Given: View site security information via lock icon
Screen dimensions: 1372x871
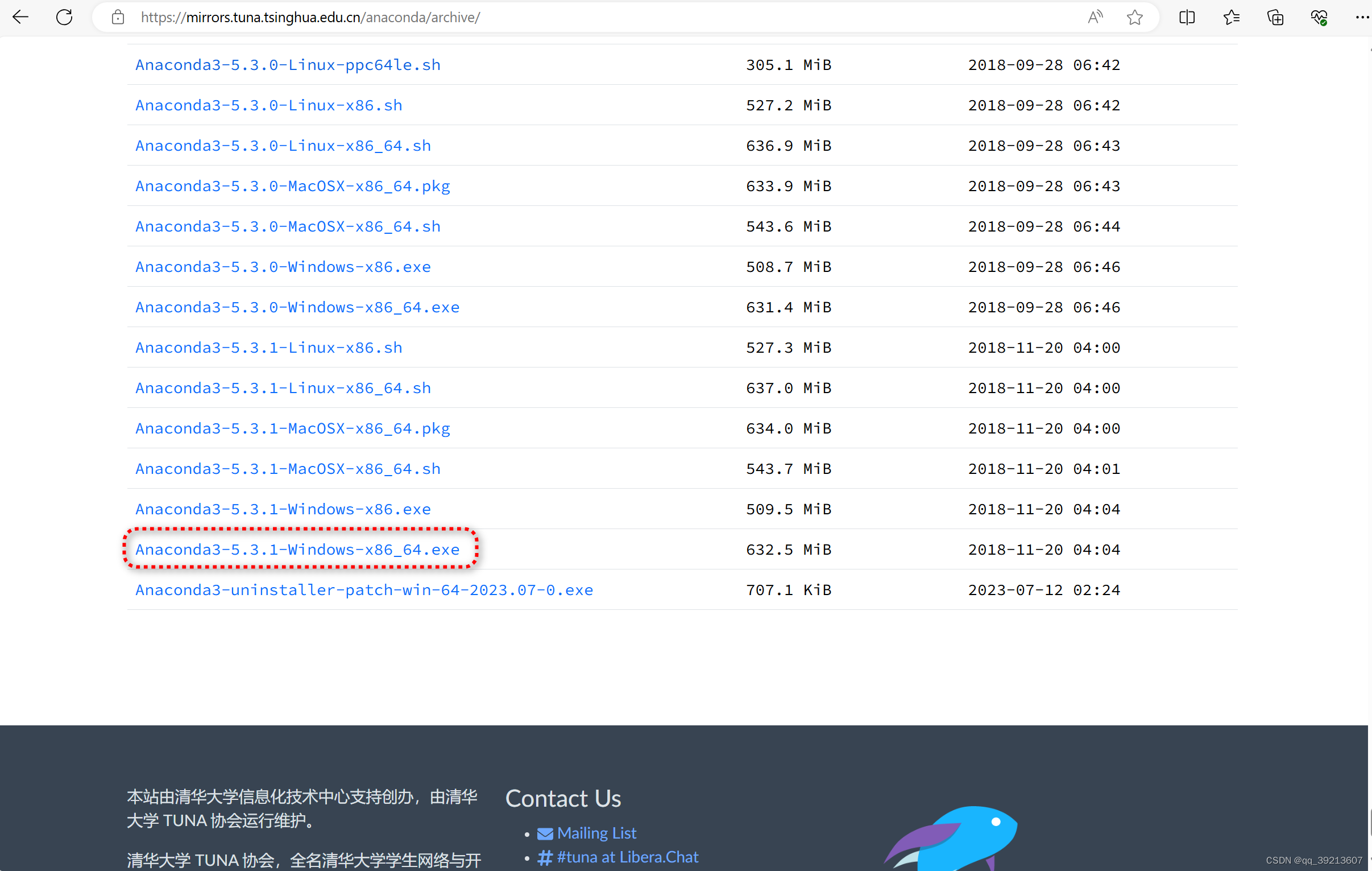Looking at the screenshot, I should pos(118,17).
